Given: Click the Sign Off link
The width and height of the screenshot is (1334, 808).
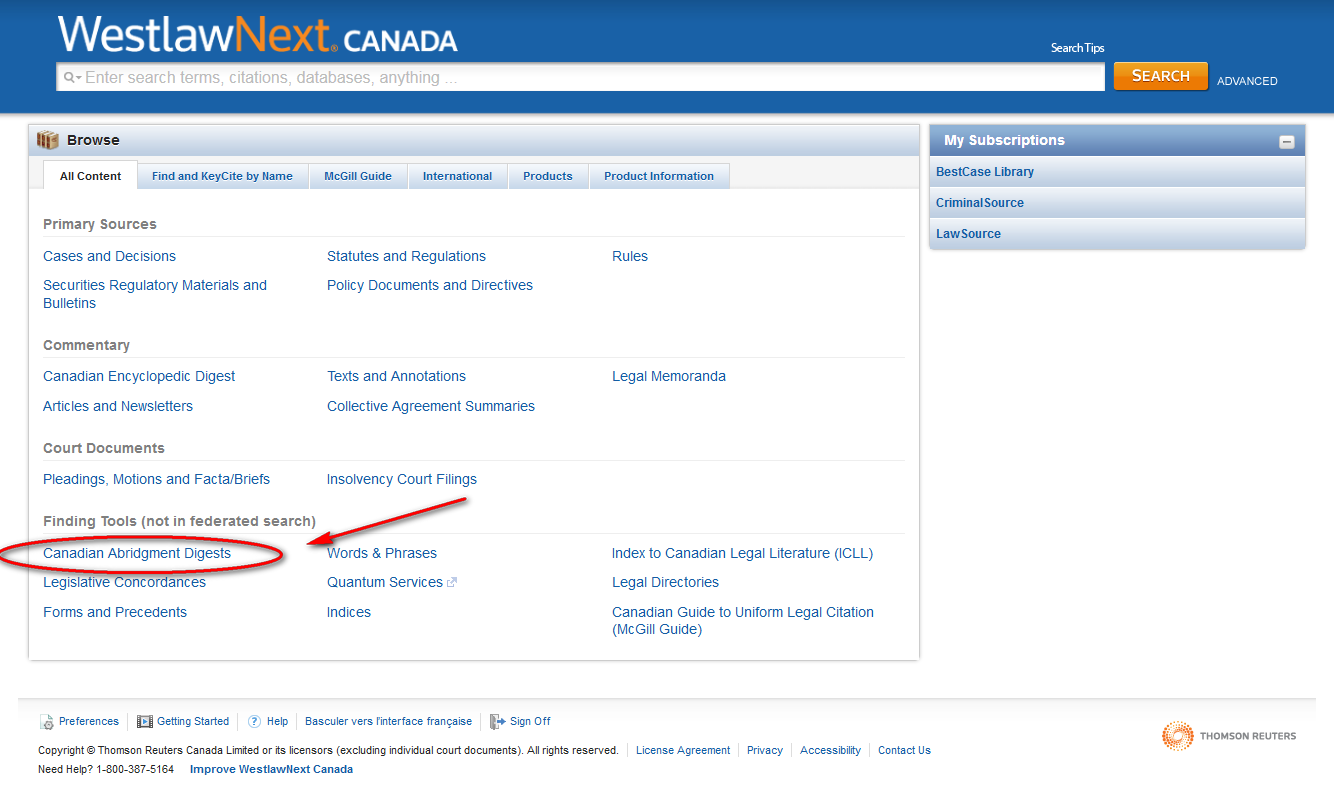Looking at the screenshot, I should pos(530,721).
